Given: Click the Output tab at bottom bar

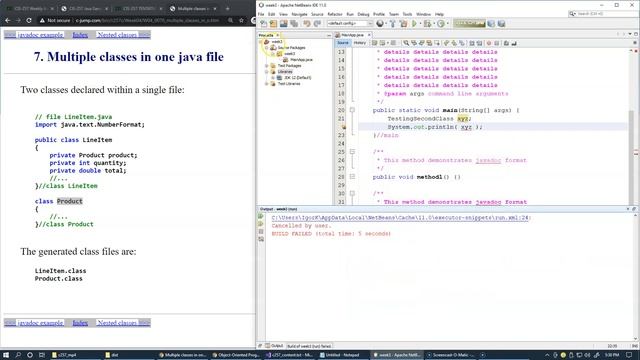Looking at the screenshot, I should tap(274, 346).
